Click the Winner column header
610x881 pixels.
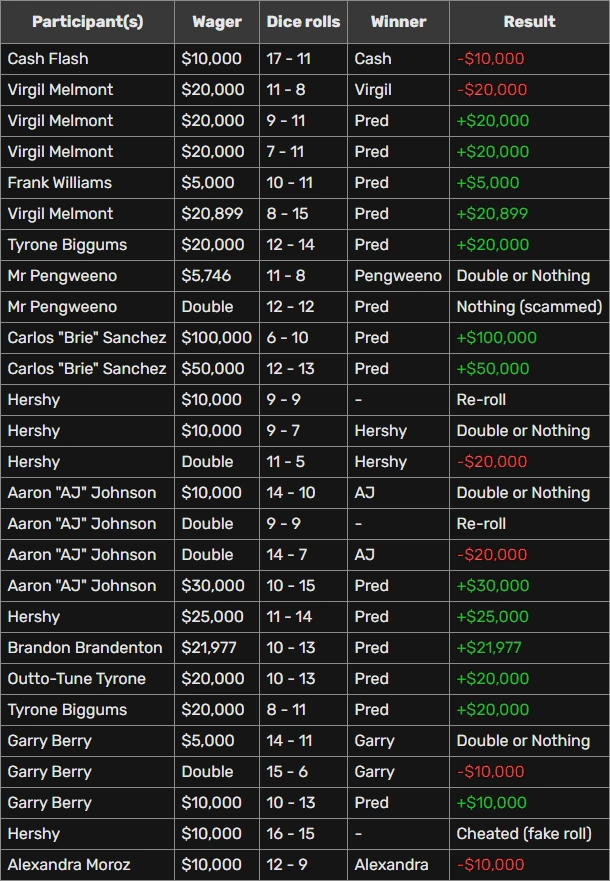(398, 21)
